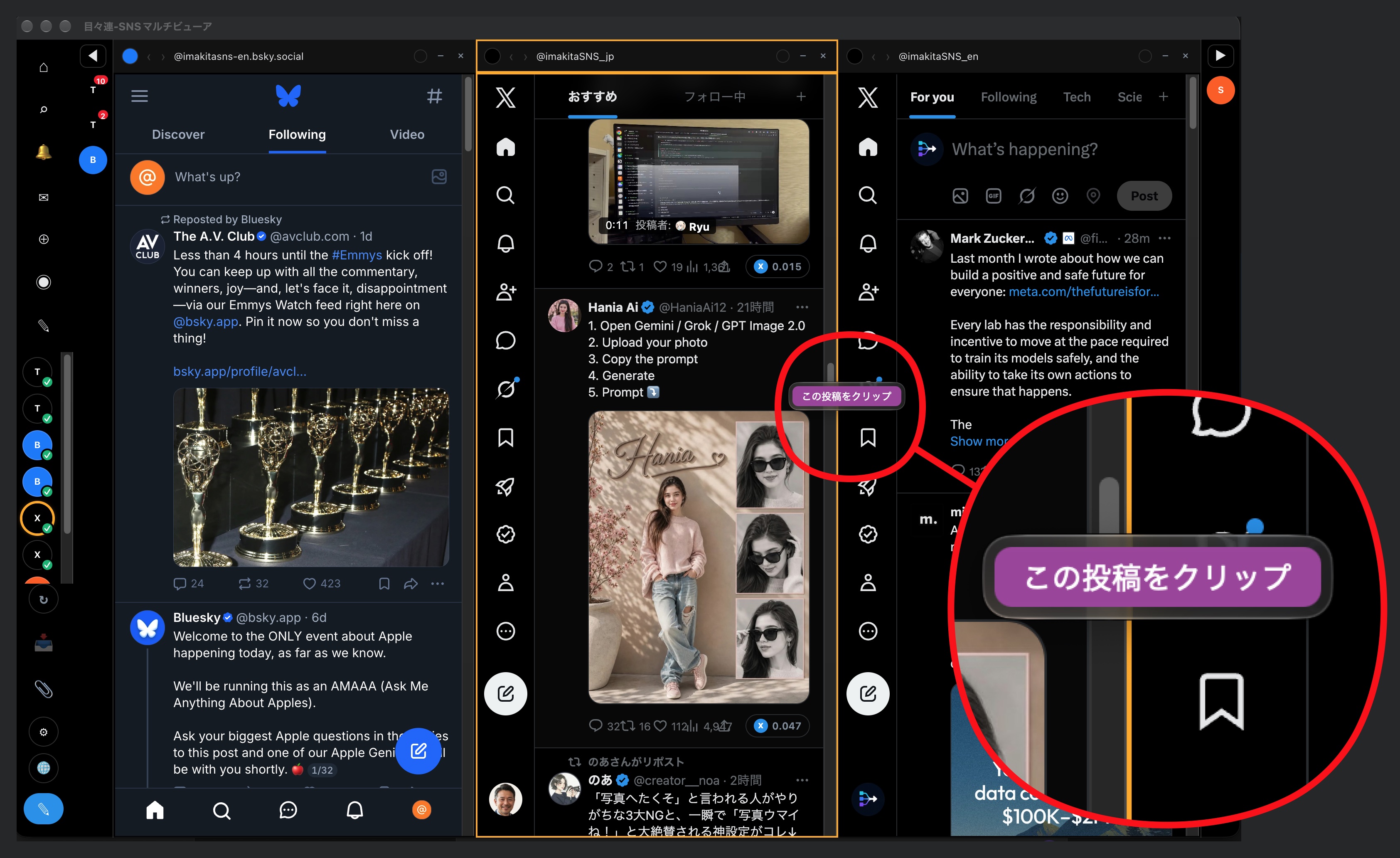1400x858 pixels.
Task: Click the rocket icon in the @imakitaSNS_jp sidebar
Action: click(x=506, y=486)
